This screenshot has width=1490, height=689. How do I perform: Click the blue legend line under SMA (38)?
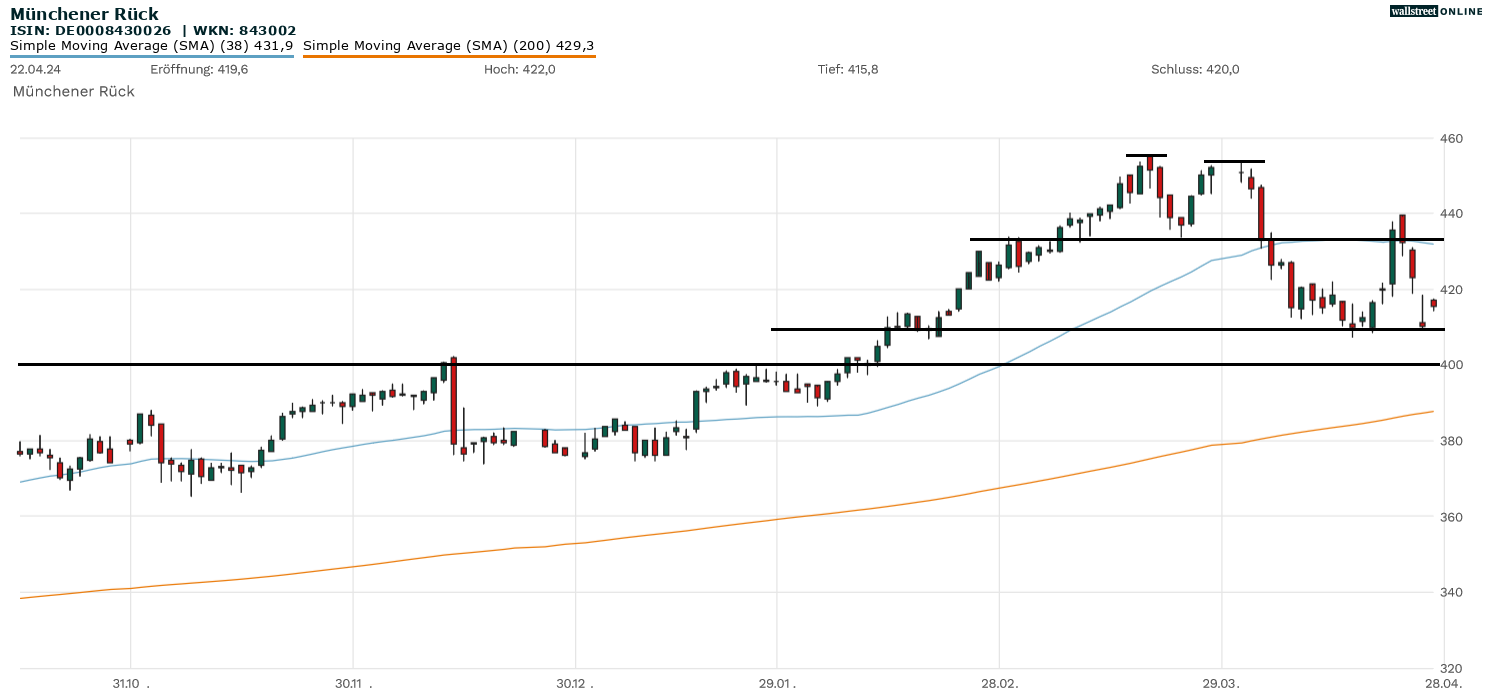point(151,57)
